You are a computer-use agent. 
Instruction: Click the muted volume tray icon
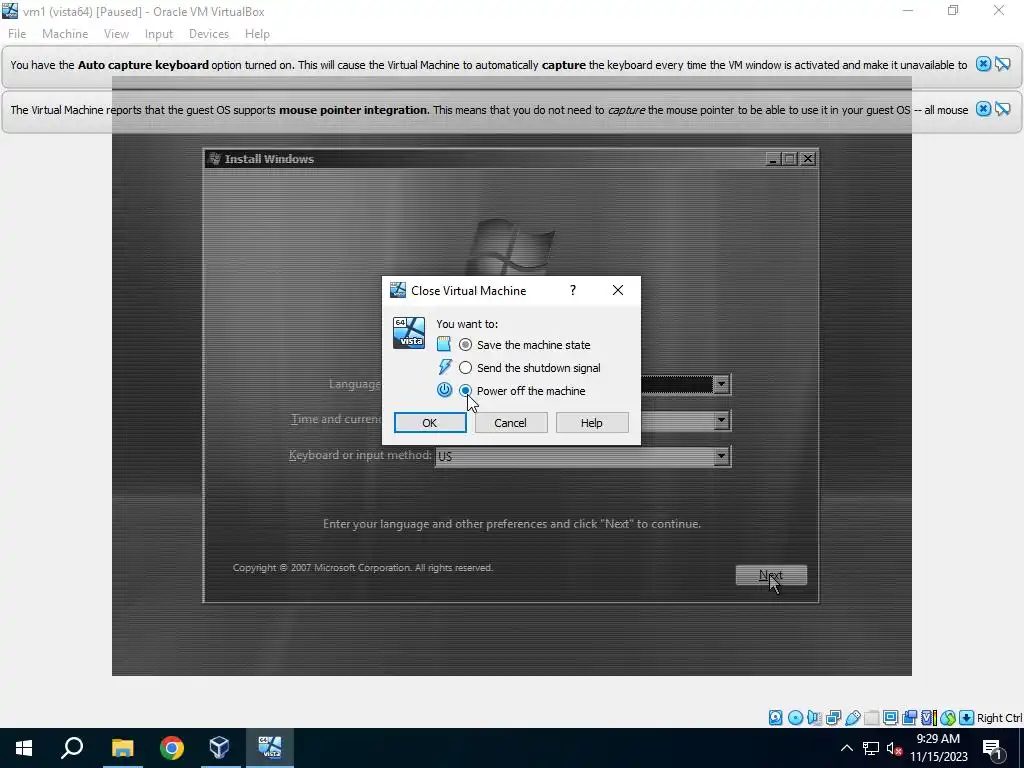(x=893, y=748)
